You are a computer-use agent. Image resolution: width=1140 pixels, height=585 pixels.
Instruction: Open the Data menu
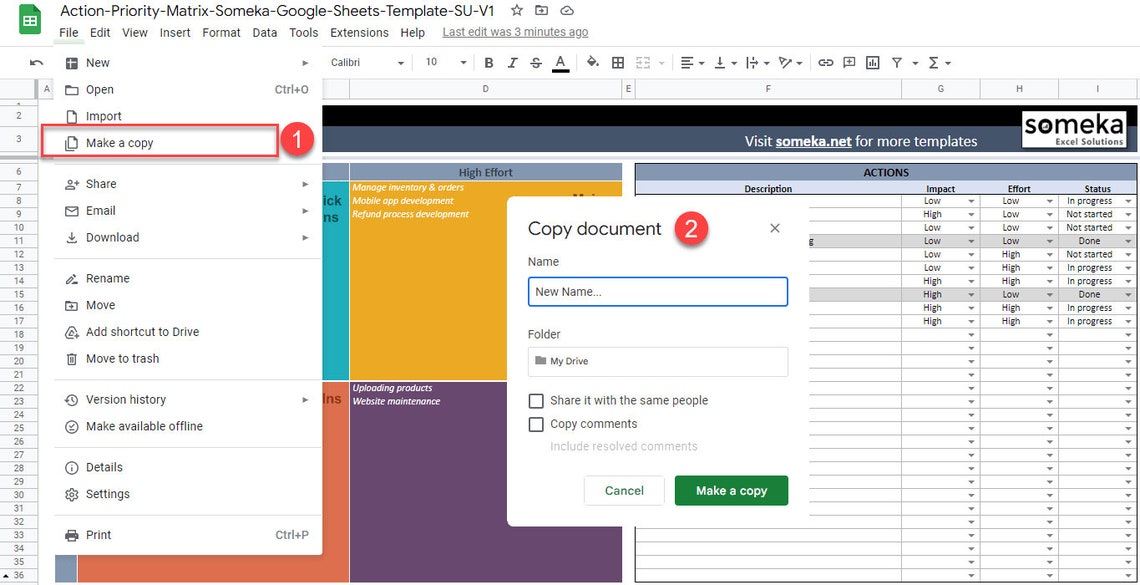point(264,32)
